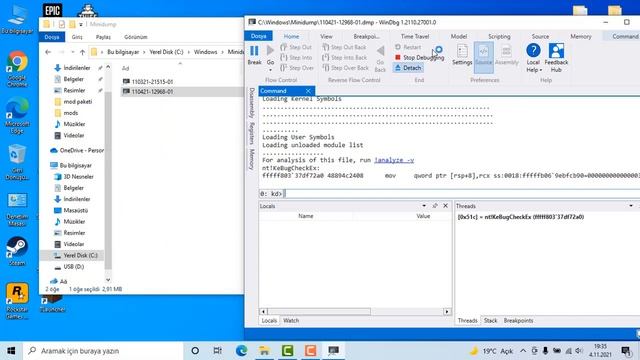Click Windows in the address breadcrumb
The width and height of the screenshot is (640, 360).
tap(205, 52)
